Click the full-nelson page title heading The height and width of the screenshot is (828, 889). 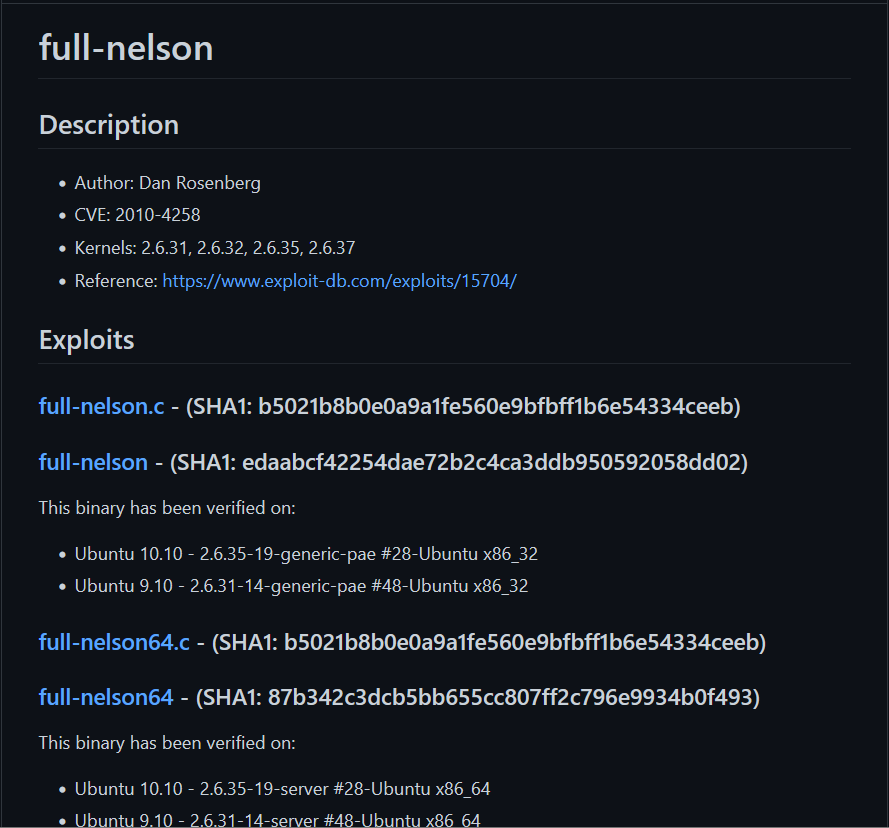(126, 48)
